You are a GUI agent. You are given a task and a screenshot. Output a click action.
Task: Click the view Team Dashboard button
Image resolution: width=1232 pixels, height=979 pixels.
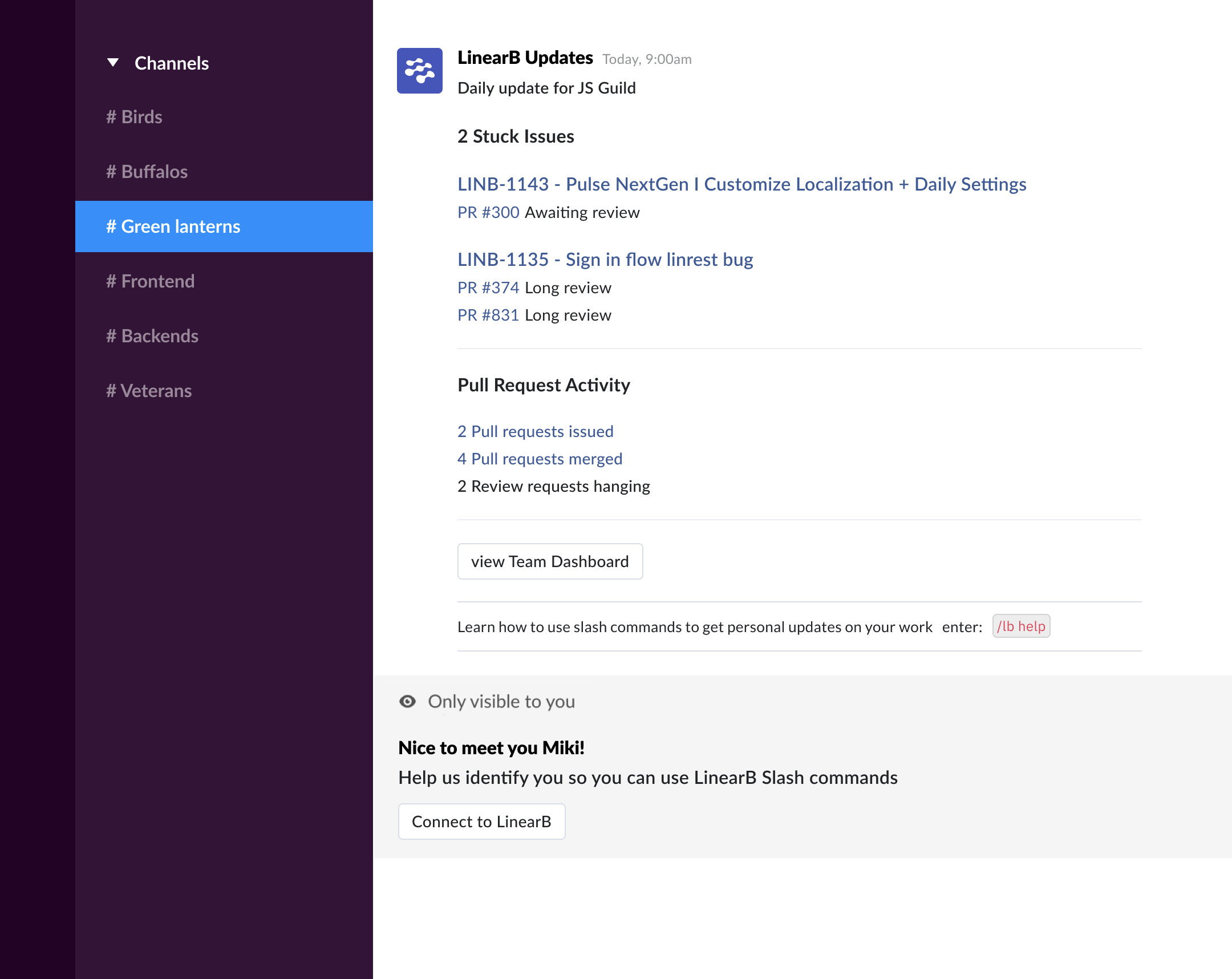(x=550, y=561)
